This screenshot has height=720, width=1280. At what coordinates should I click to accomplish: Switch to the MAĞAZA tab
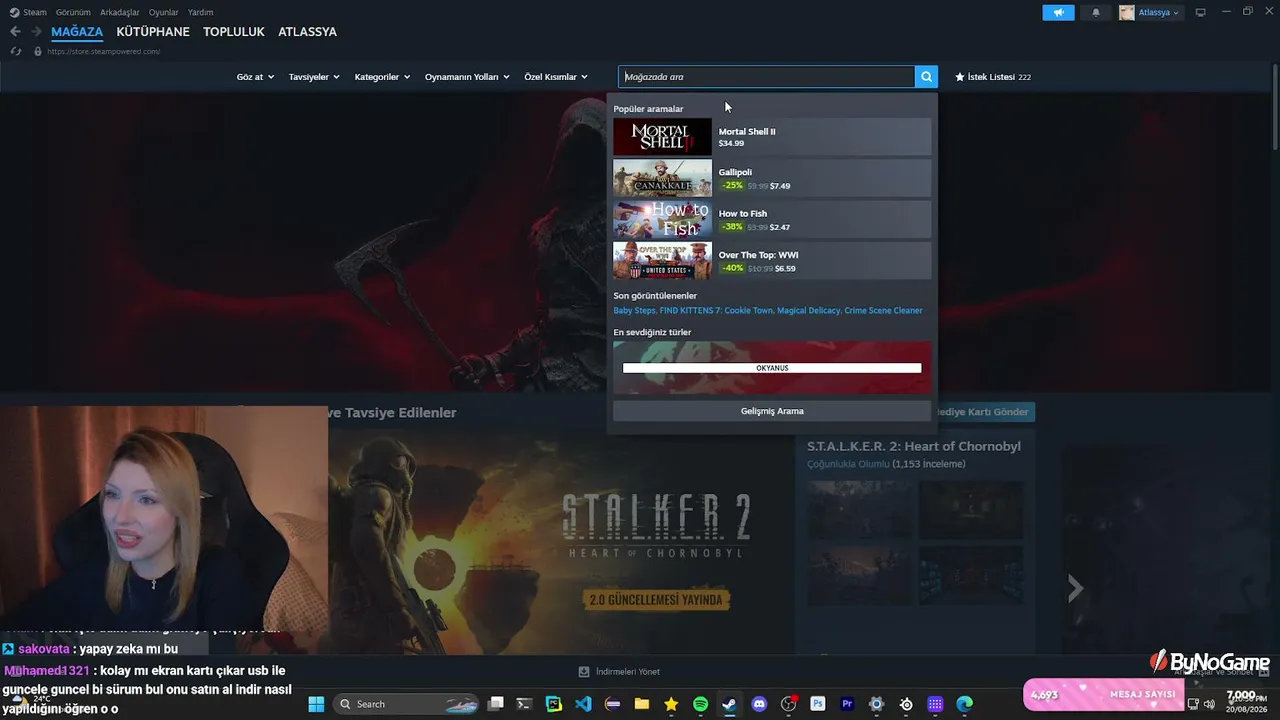[77, 32]
